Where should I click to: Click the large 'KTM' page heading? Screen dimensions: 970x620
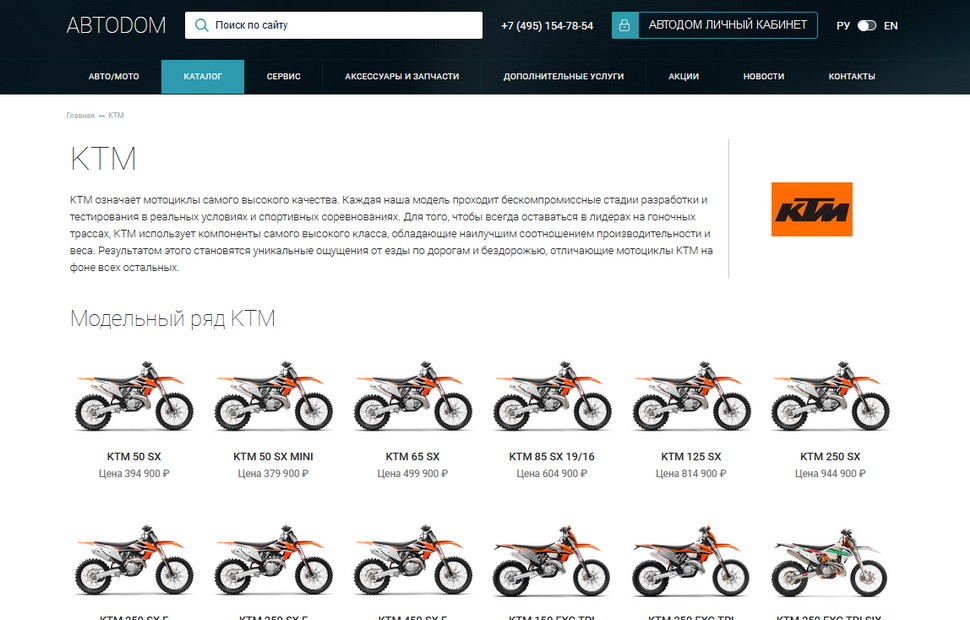pyautogui.click(x=103, y=159)
